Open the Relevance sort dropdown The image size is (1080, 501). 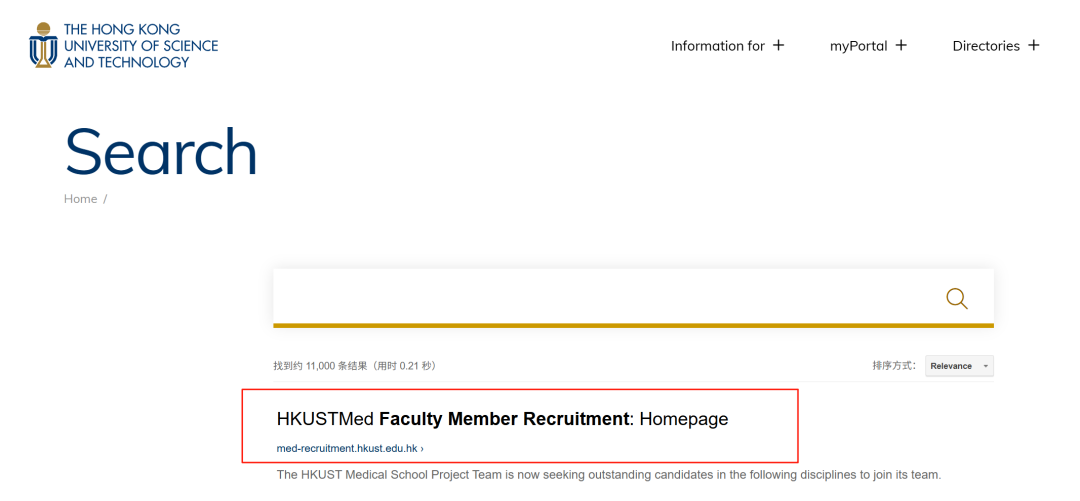click(958, 366)
